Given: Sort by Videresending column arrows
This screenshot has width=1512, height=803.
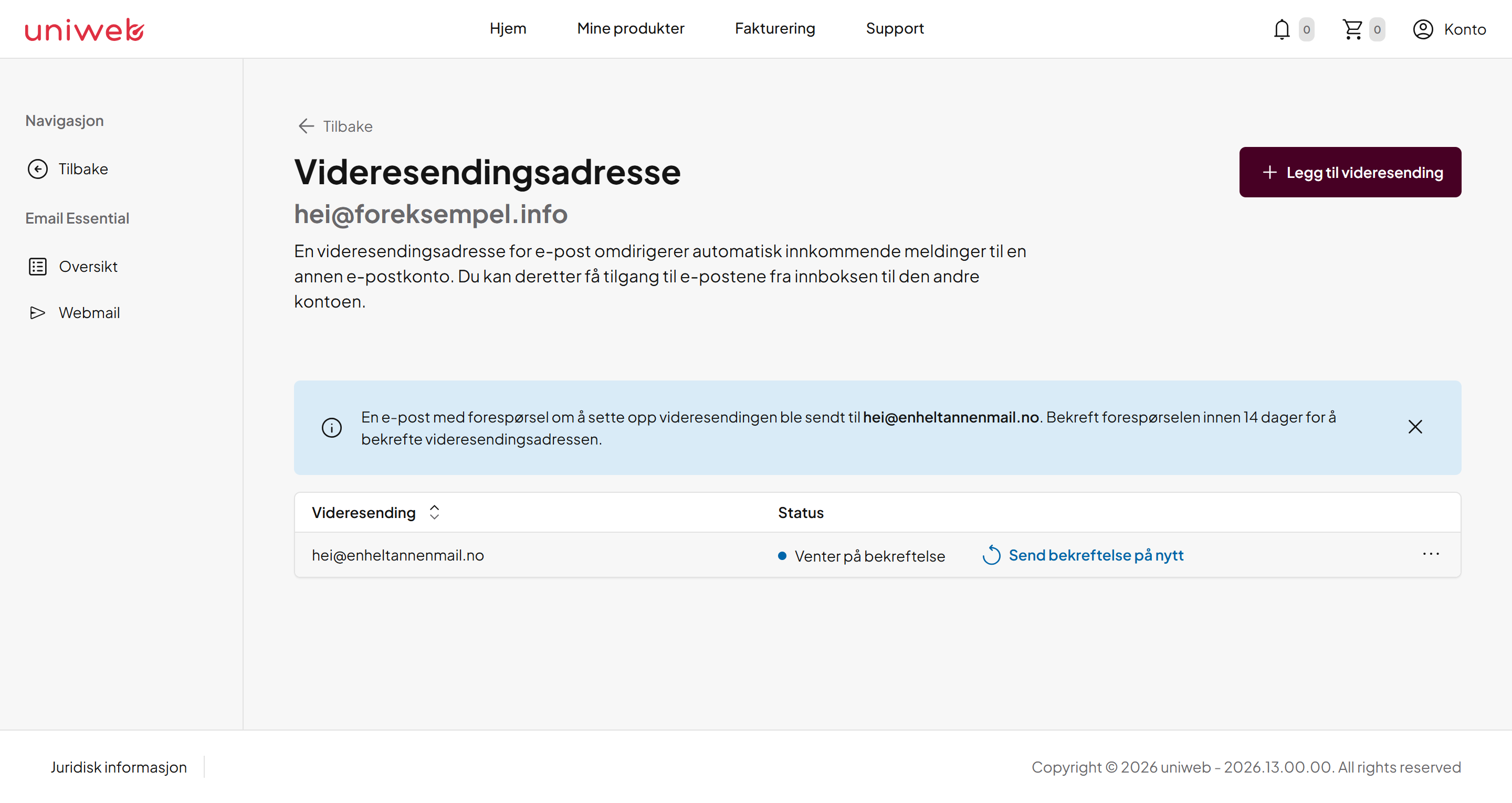Looking at the screenshot, I should pyautogui.click(x=434, y=512).
